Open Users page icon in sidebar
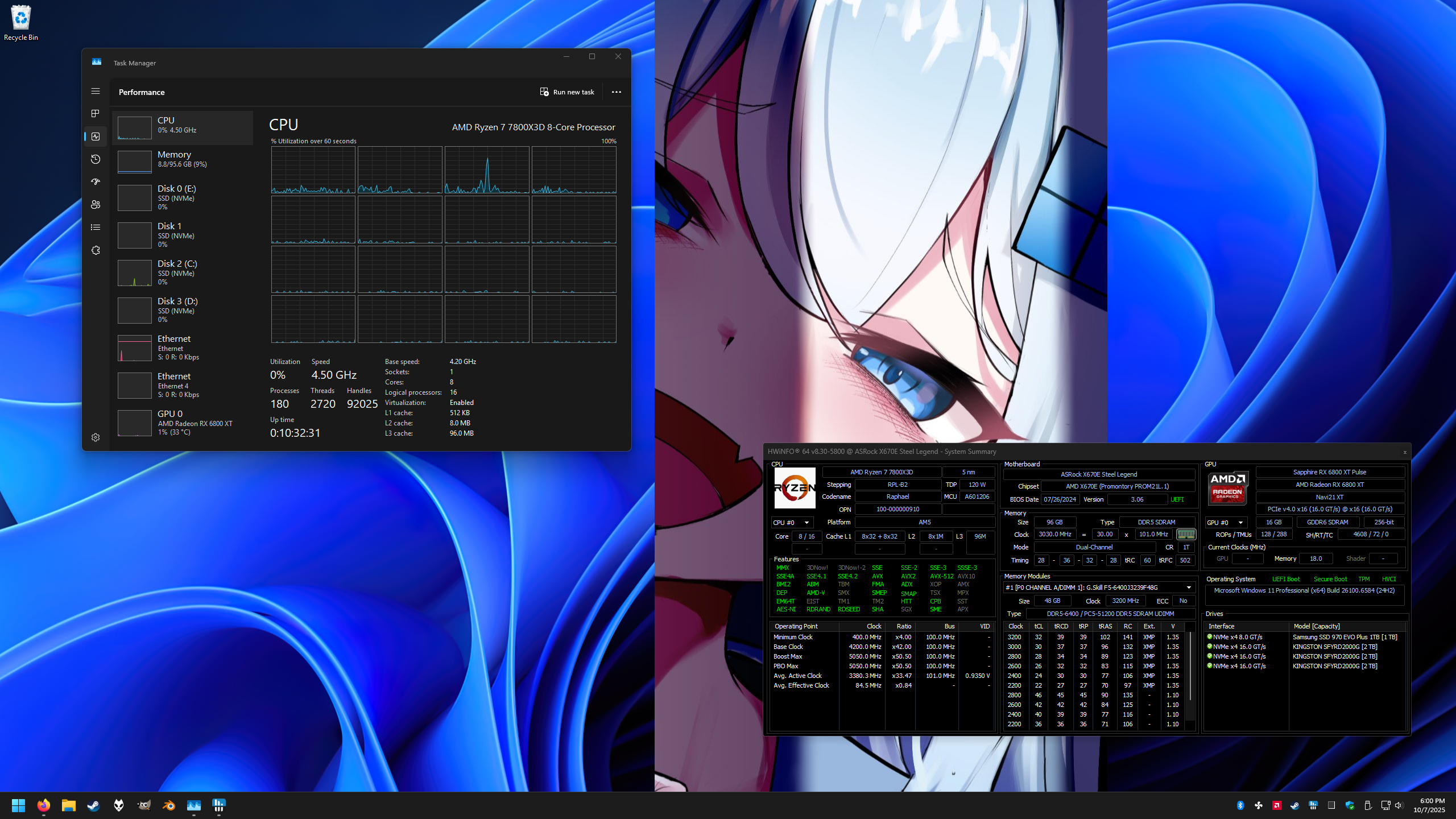Image resolution: width=1456 pixels, height=819 pixels. [95, 205]
